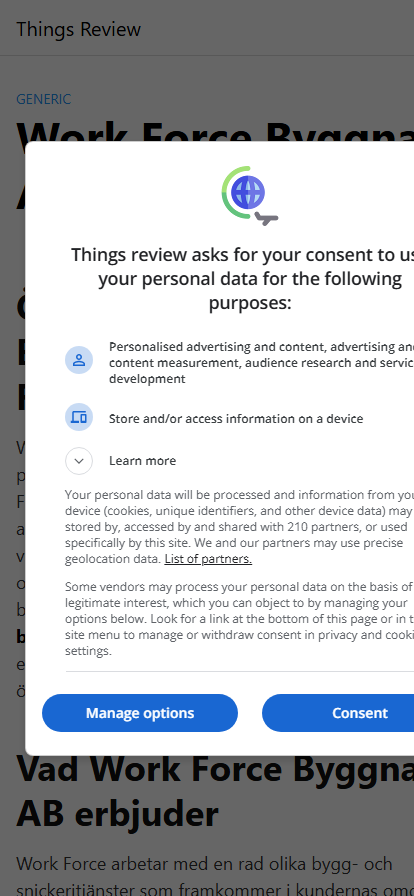Click the globe consent logo icon
Image resolution: width=414 pixels, height=896 pixels.
coord(250,195)
